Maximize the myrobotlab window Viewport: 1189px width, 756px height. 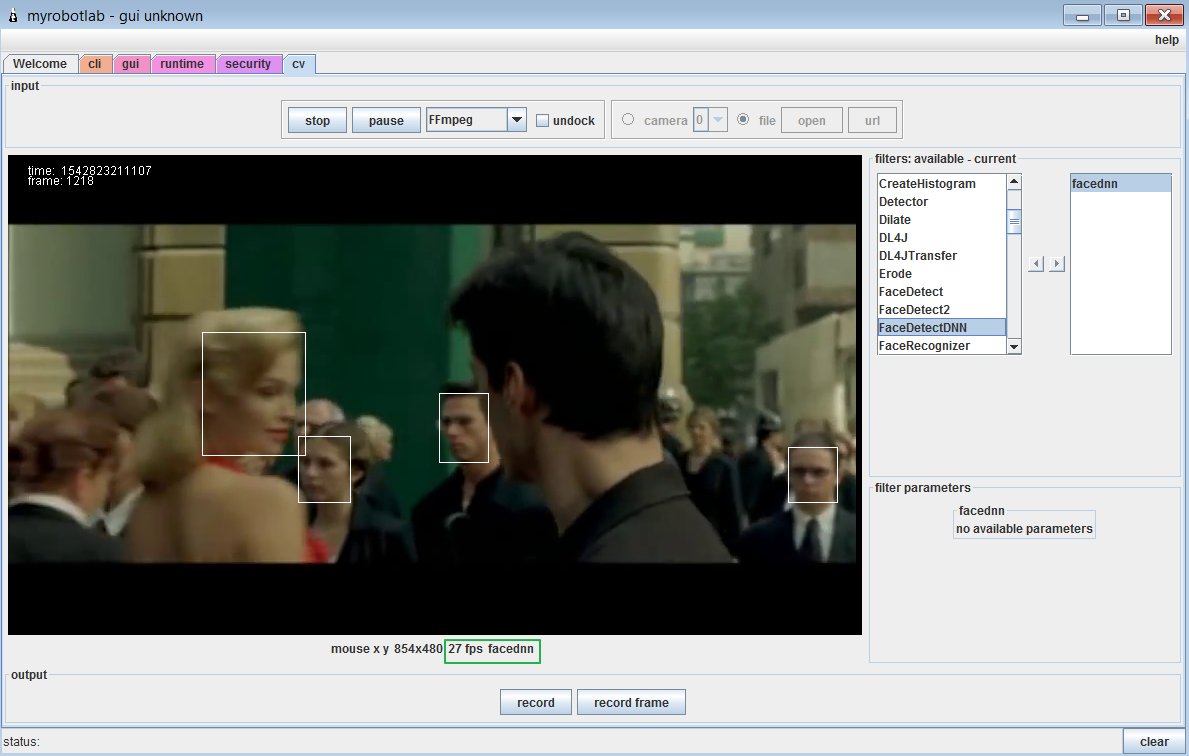pos(1123,15)
